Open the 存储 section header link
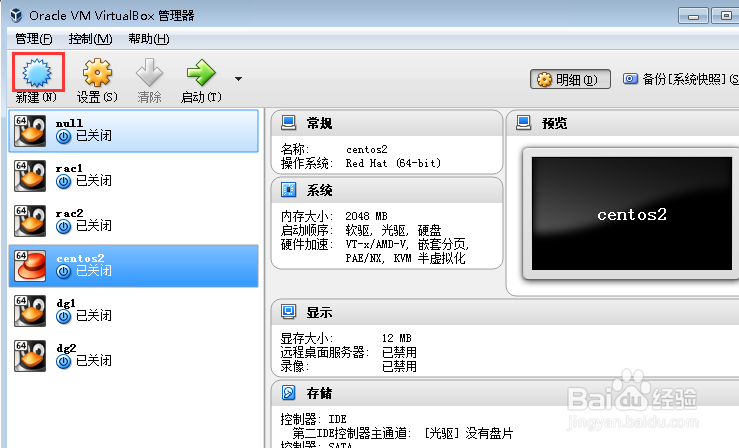 (x=319, y=393)
